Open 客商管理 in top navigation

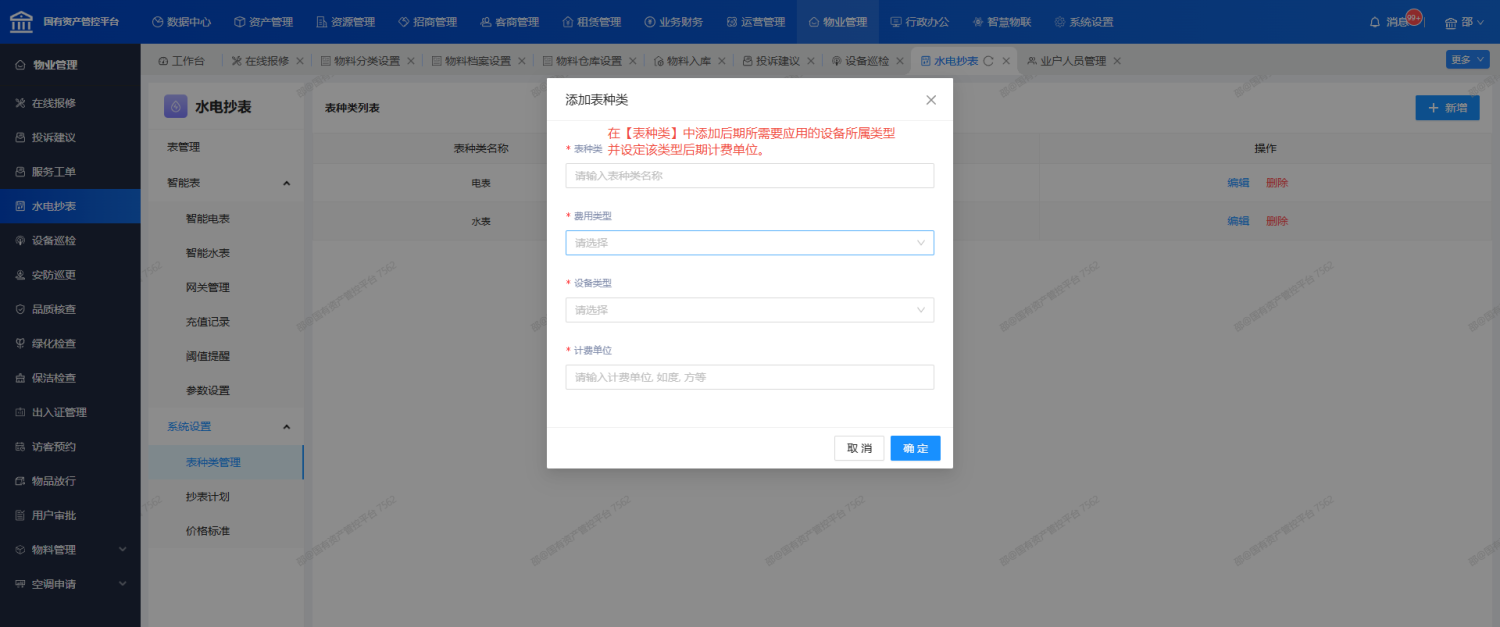(509, 22)
